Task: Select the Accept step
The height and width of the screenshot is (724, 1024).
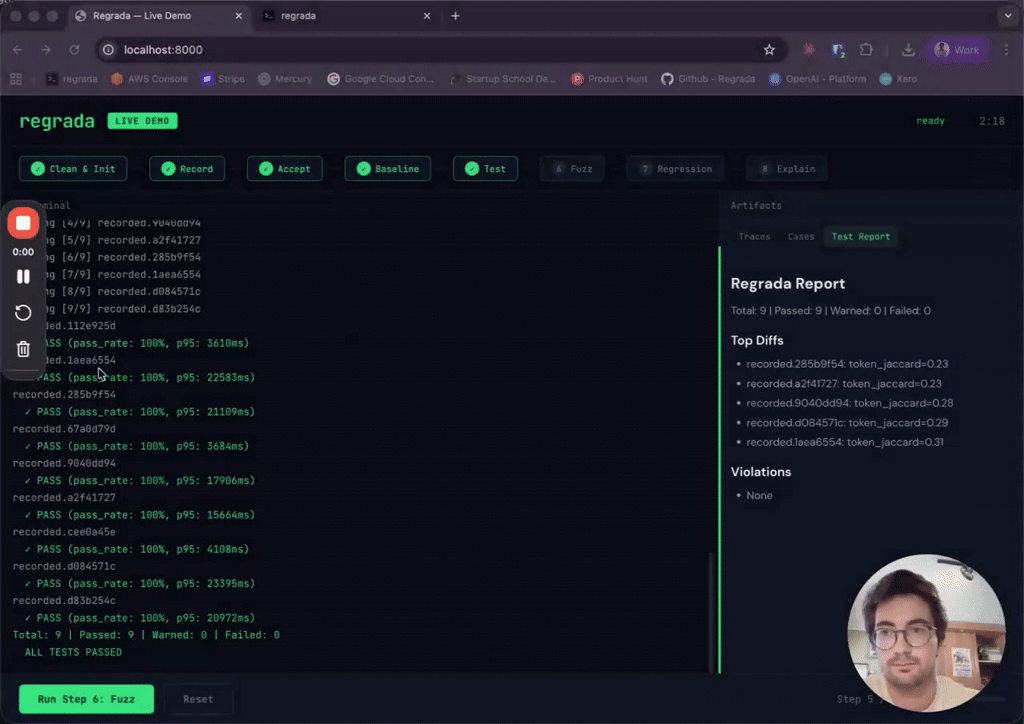Action: pyautogui.click(x=284, y=168)
